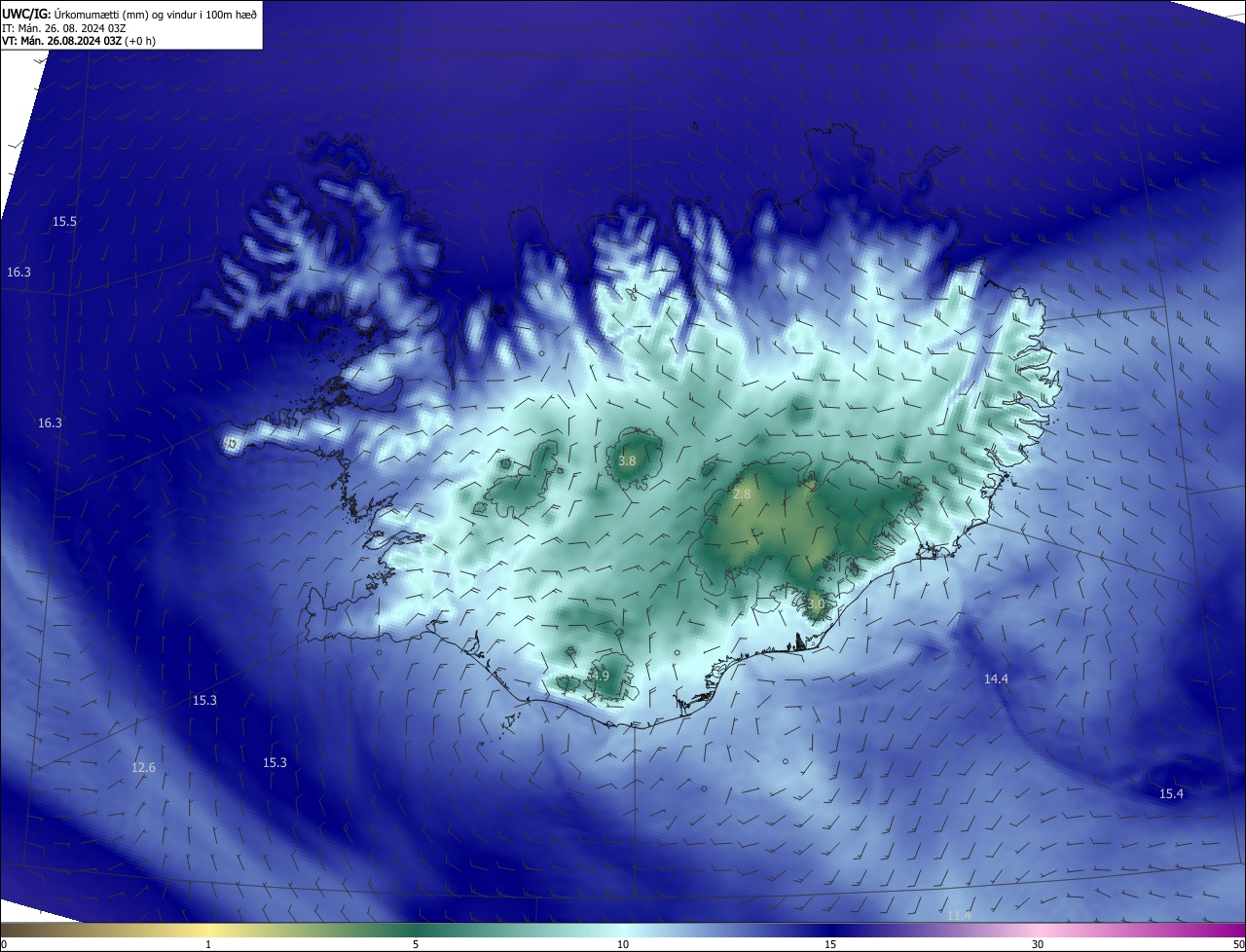This screenshot has height=952, width=1246.
Task: Click the '0' tick starting the color scale
Action: click(x=4, y=944)
